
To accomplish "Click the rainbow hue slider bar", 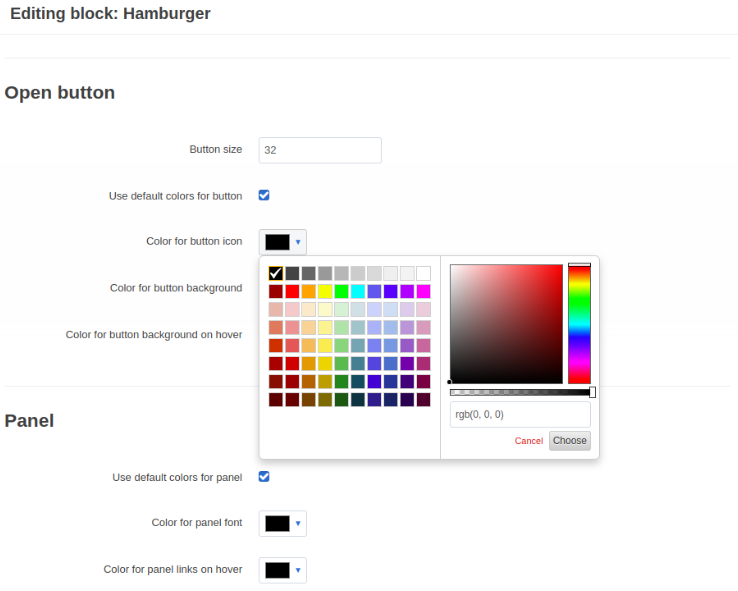I will (x=579, y=324).
